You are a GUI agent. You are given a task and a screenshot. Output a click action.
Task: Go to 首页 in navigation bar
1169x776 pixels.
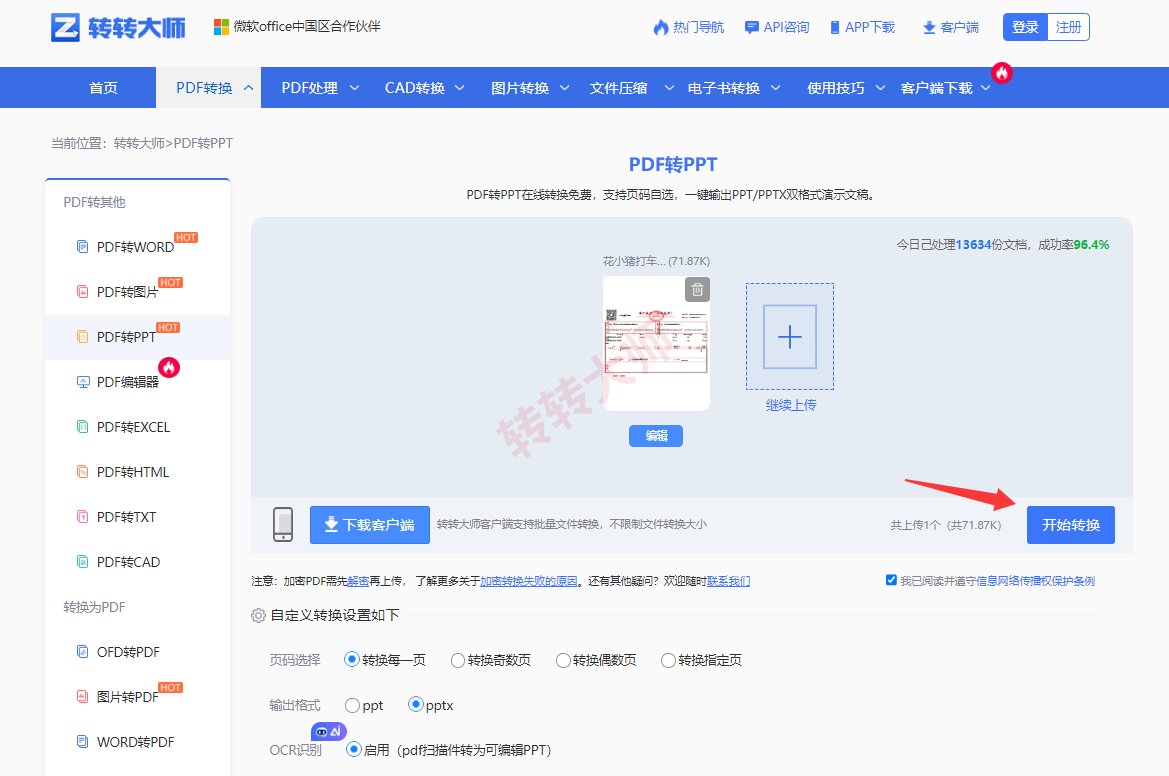coord(103,88)
